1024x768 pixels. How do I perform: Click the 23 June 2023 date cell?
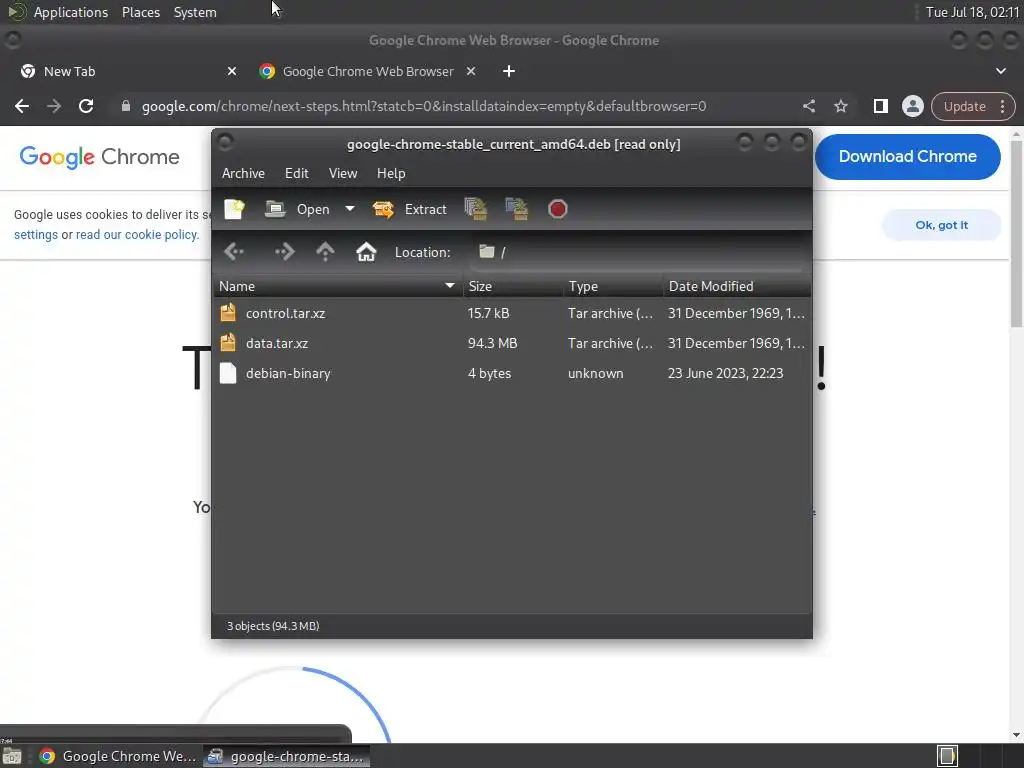[725, 373]
